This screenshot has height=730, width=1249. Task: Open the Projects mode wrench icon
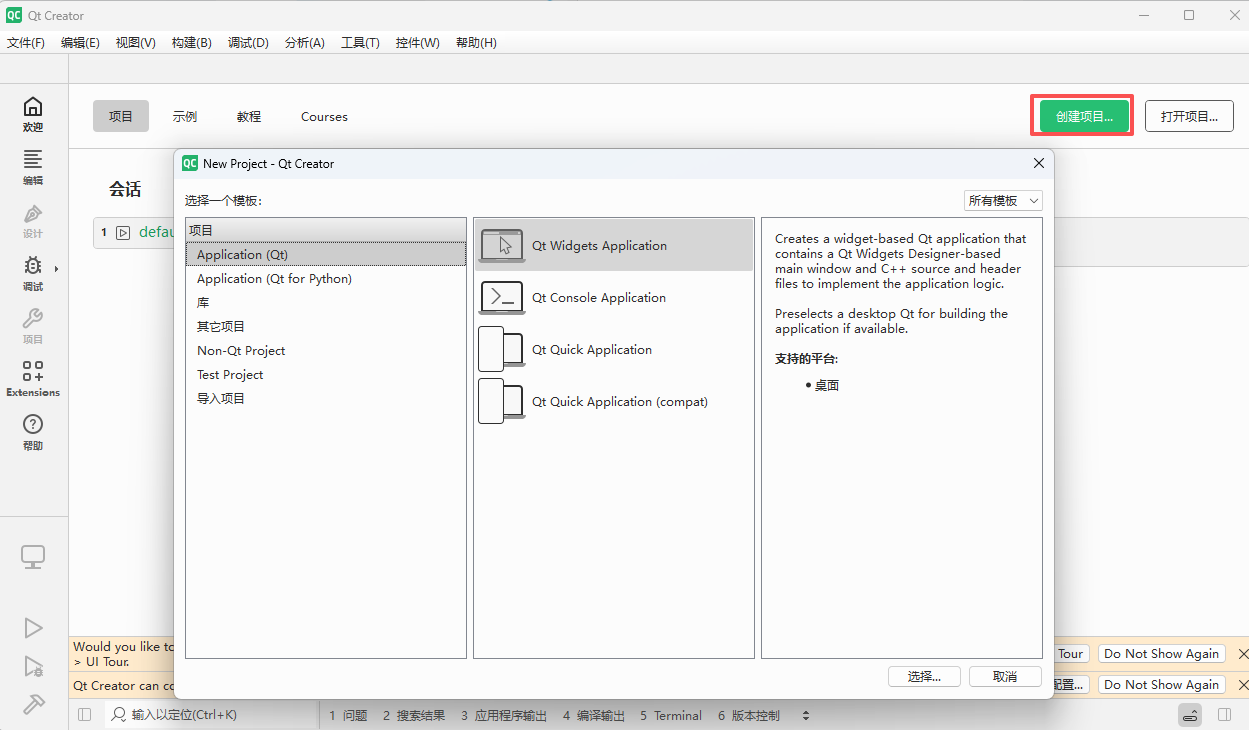pyautogui.click(x=33, y=319)
